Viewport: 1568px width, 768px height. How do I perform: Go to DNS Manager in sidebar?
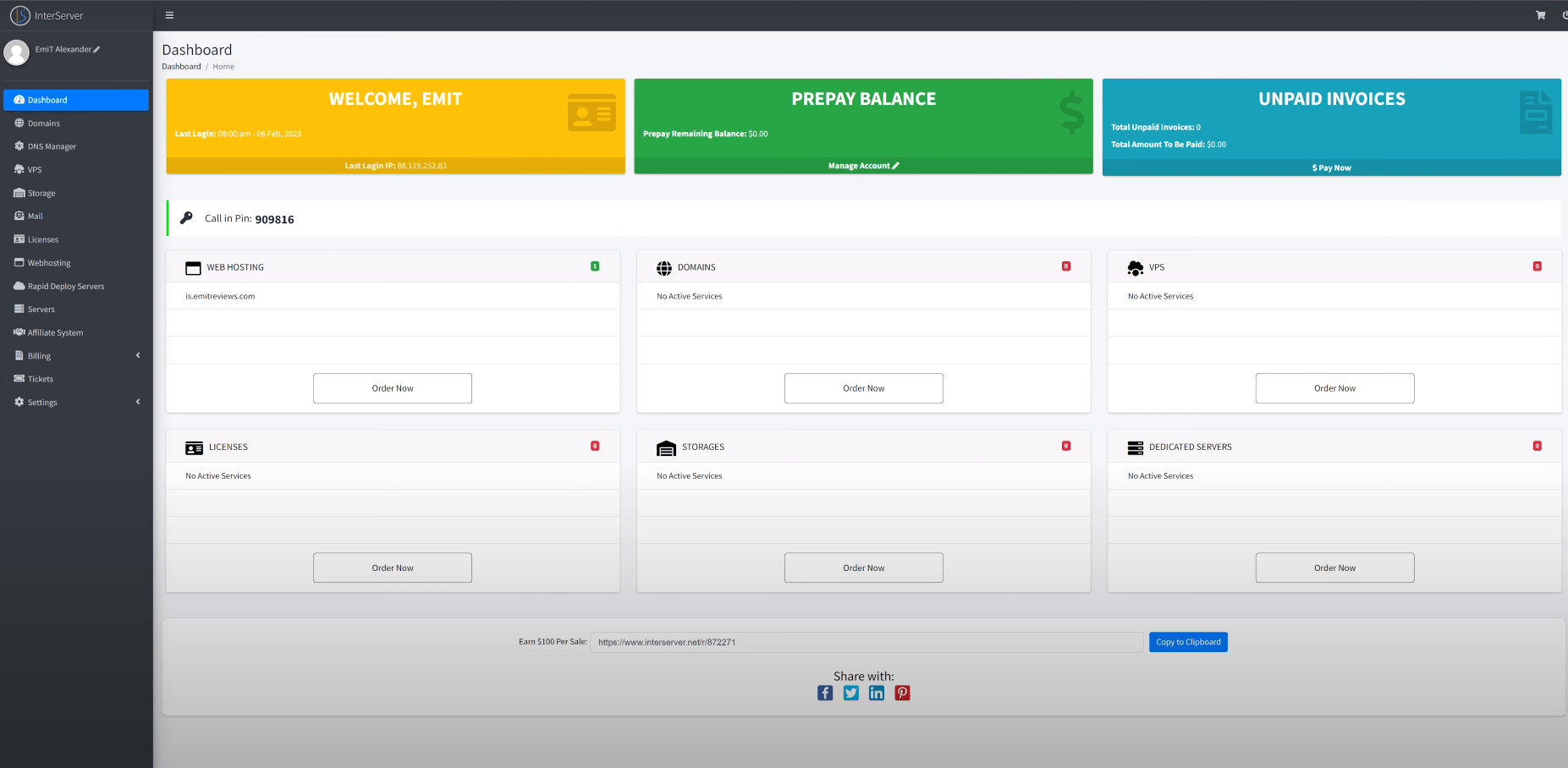click(x=76, y=146)
